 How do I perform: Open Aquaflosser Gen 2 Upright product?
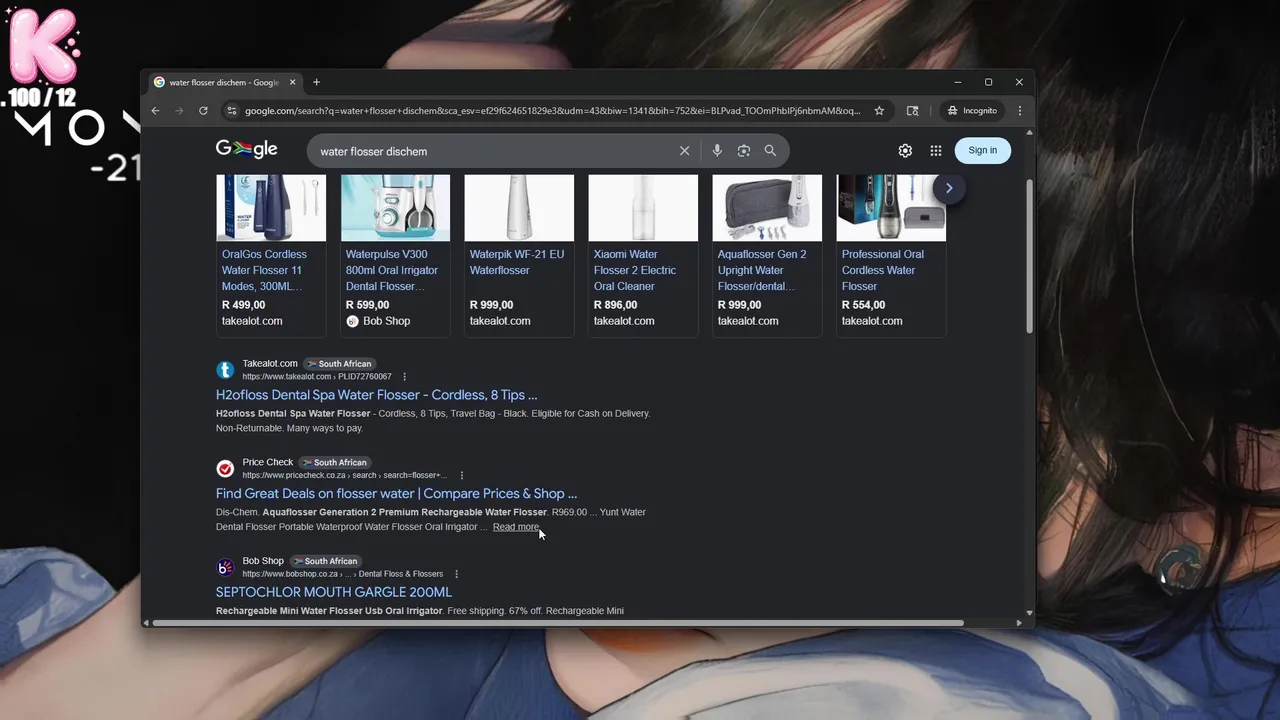(762, 270)
